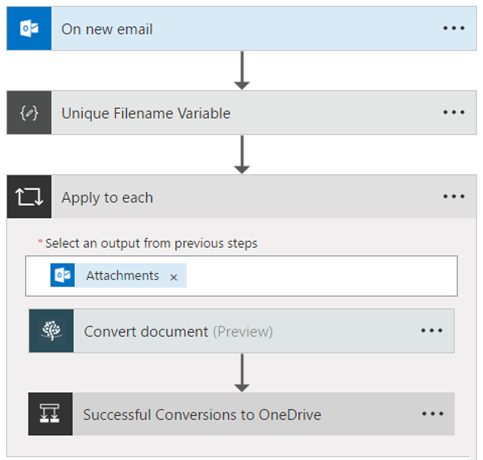Click the variable curly braces icon
483x460 pixels.
(29, 113)
